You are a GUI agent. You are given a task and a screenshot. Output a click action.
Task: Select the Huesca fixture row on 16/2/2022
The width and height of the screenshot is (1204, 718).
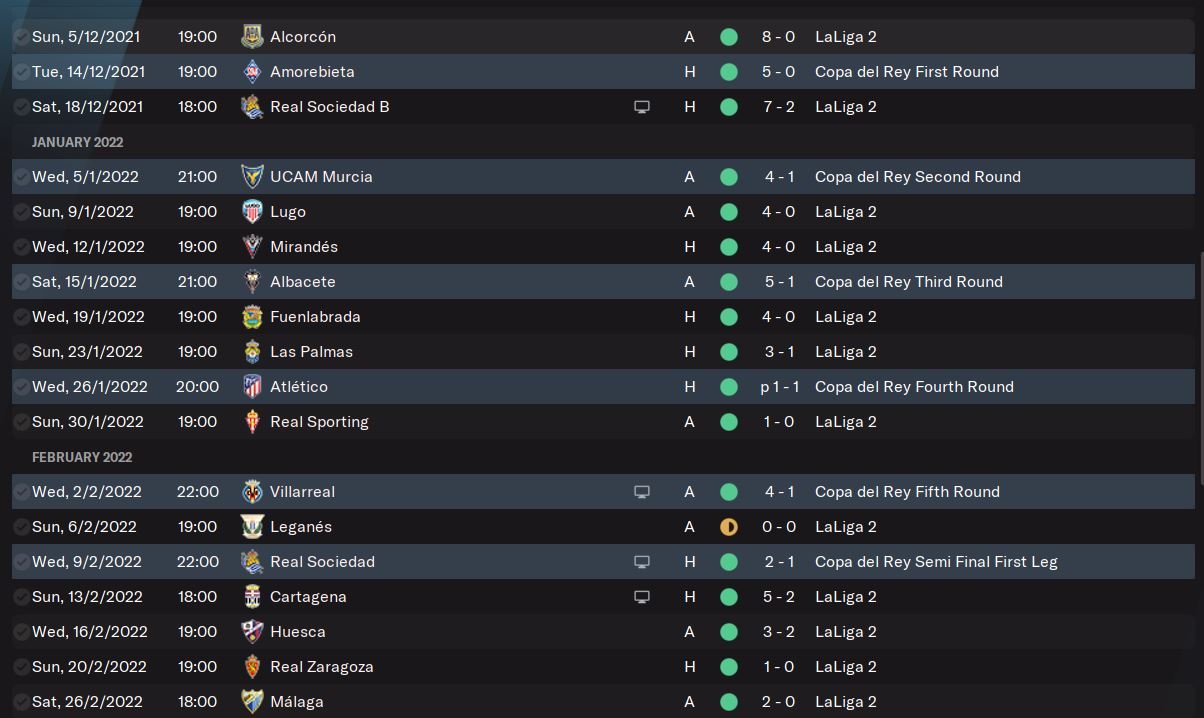[x=500, y=632]
